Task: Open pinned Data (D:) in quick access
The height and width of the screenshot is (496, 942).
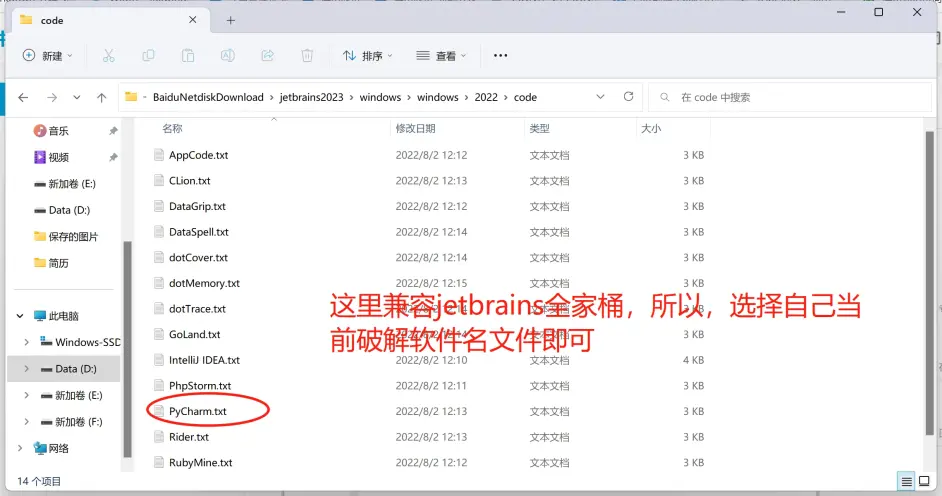Action: click(62, 210)
